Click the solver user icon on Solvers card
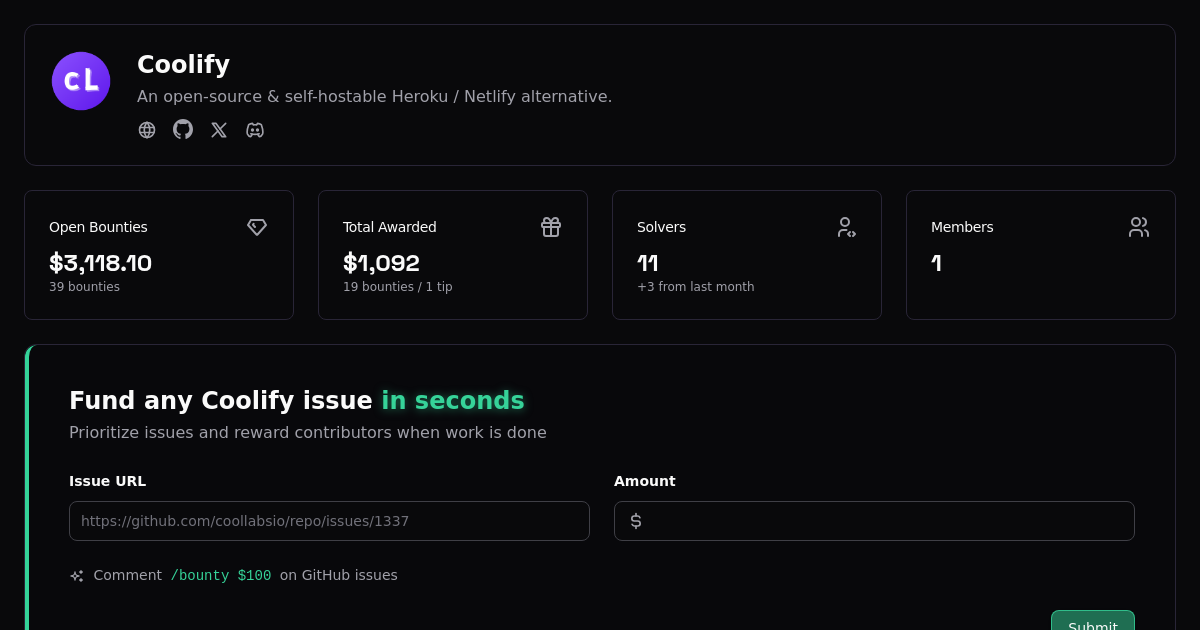Viewport: 1200px width, 630px height. coord(847,227)
